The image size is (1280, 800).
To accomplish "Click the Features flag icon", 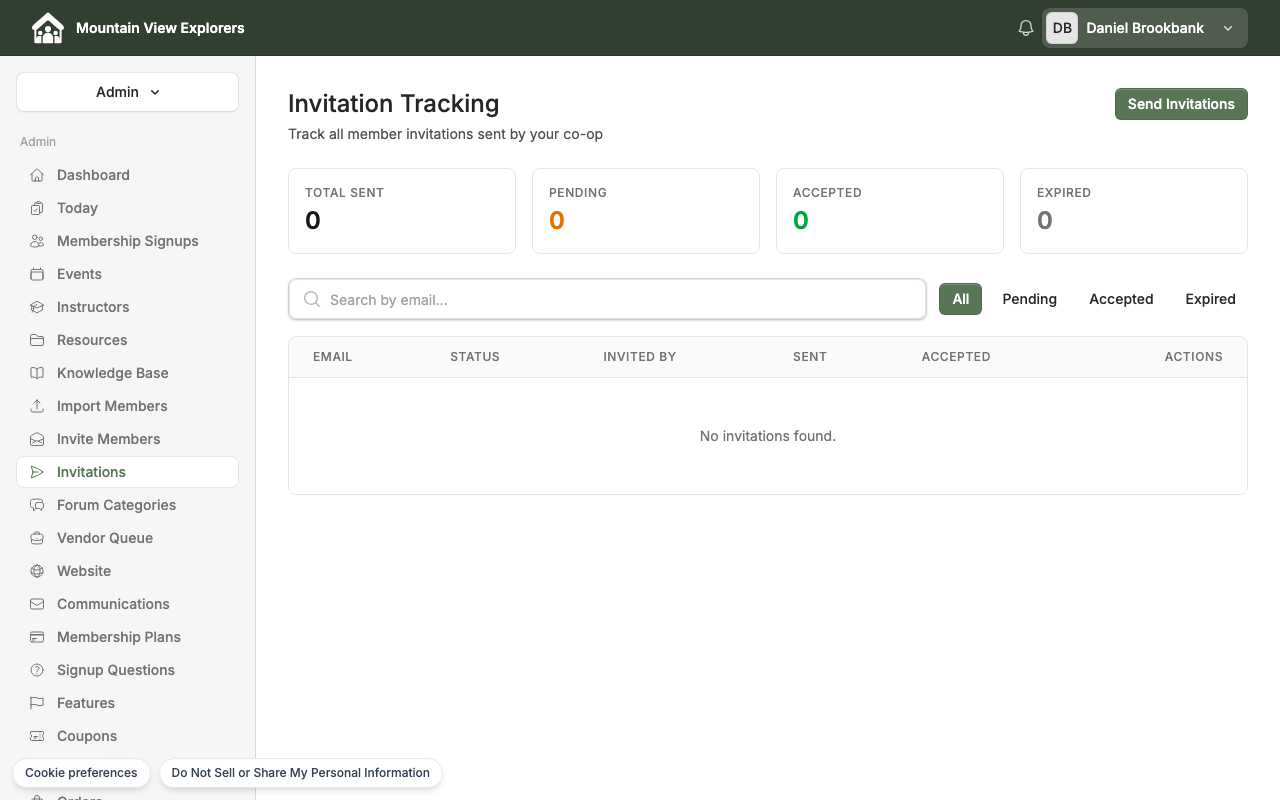I will (37, 703).
